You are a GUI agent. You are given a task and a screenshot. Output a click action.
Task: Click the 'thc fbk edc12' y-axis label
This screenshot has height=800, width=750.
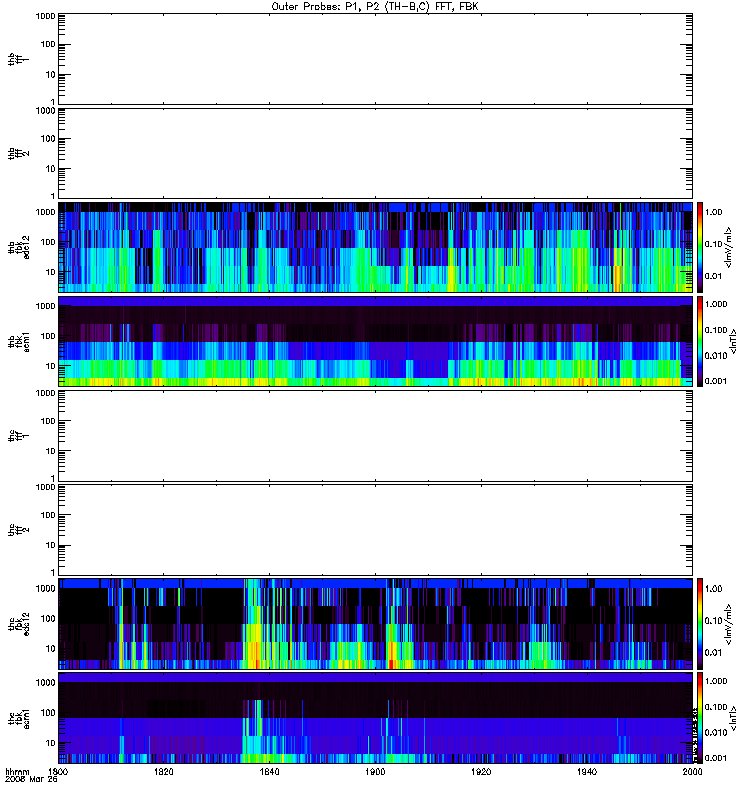point(18,624)
